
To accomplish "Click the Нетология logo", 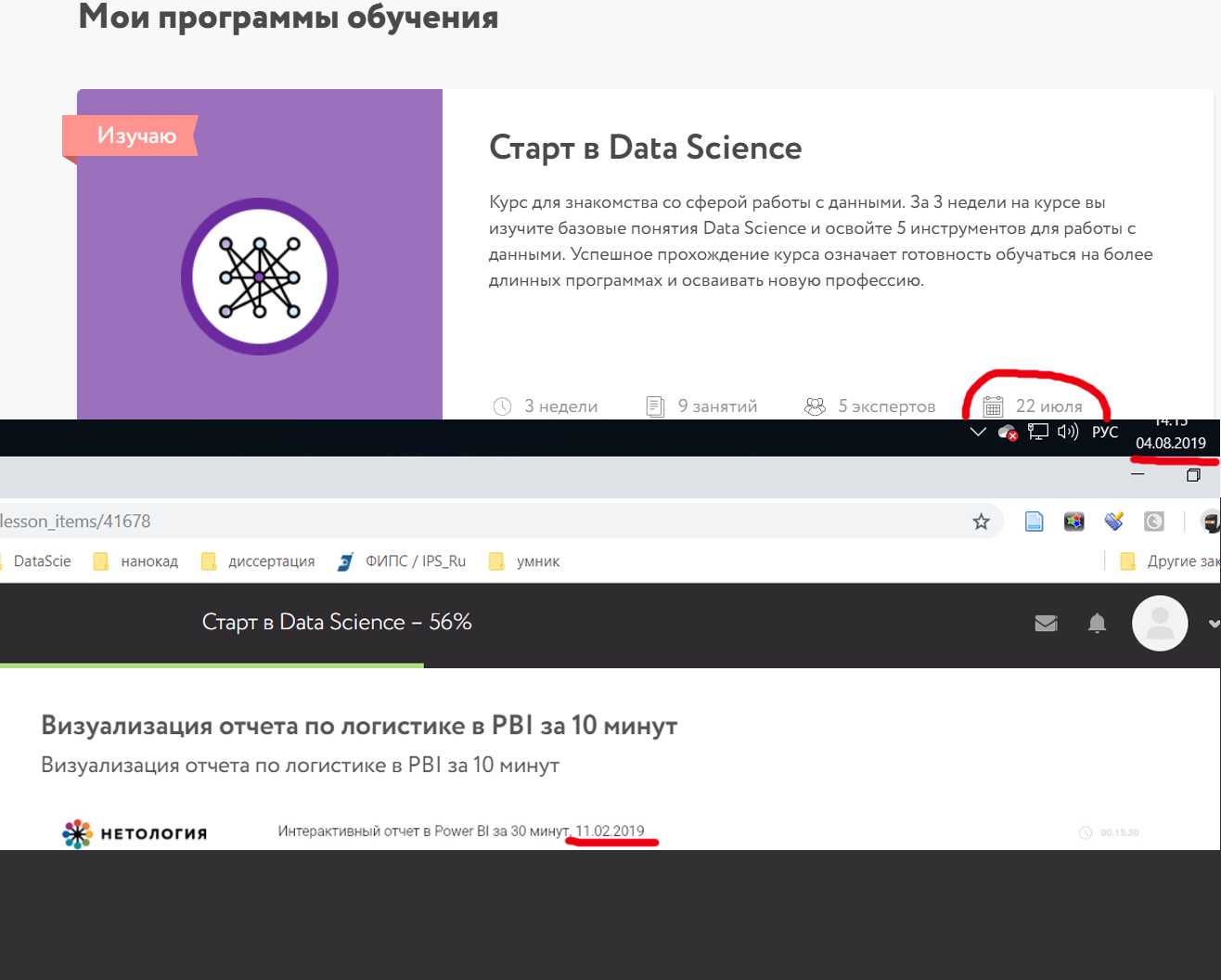I will 133,833.
